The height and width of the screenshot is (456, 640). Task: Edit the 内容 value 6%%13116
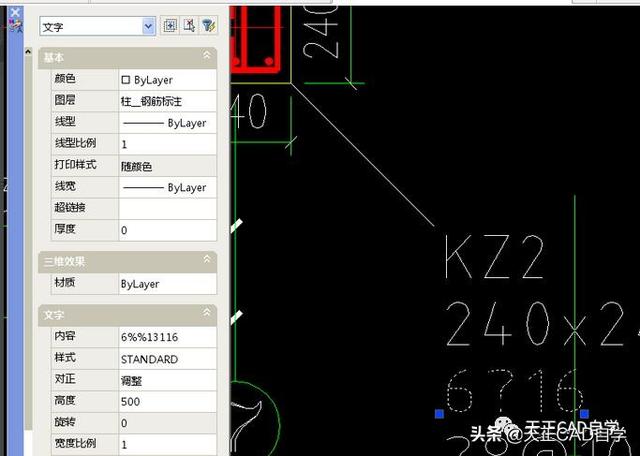(x=167, y=337)
